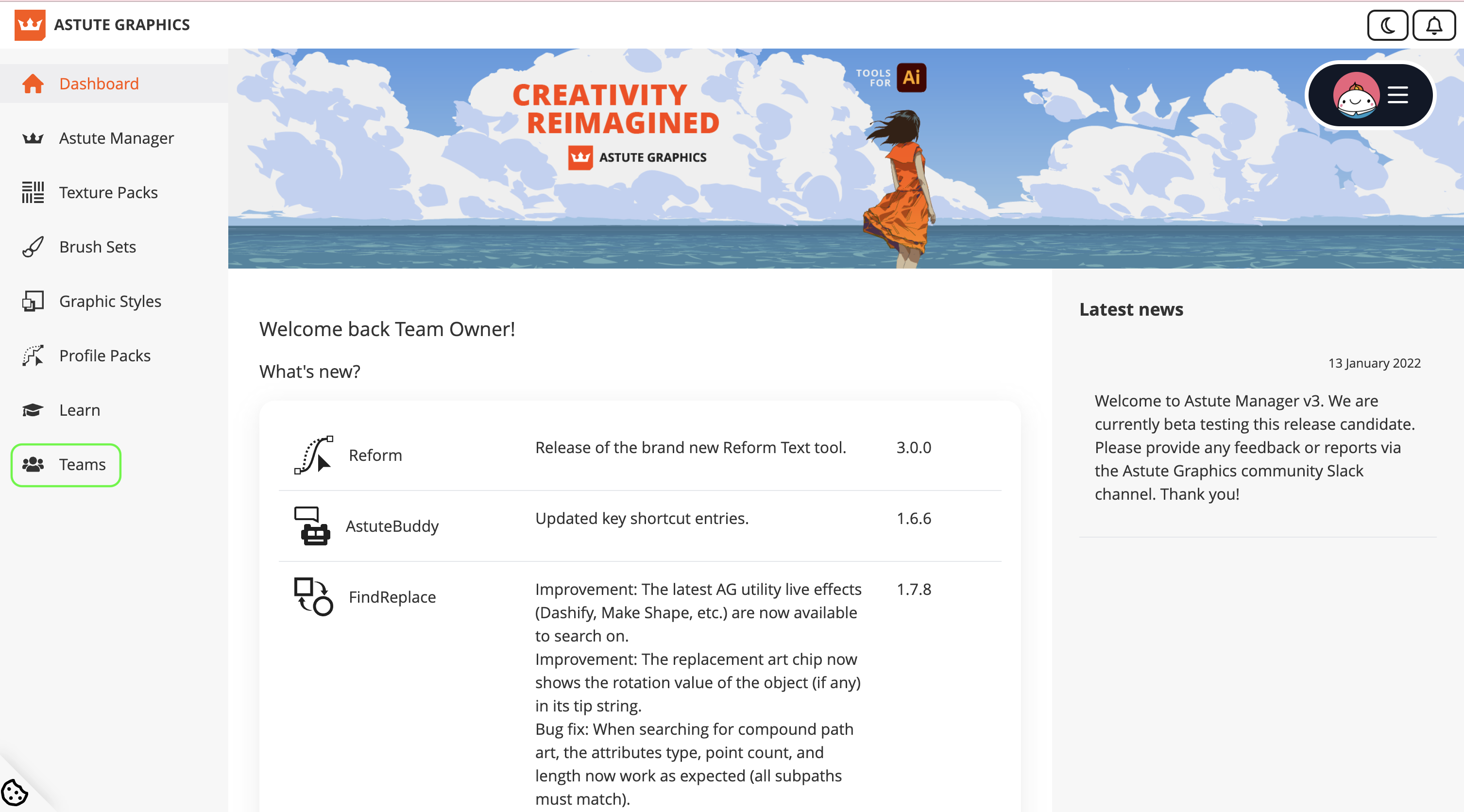The image size is (1464, 812).
Task: Open the highlighted Teams item
Action: pos(66,465)
